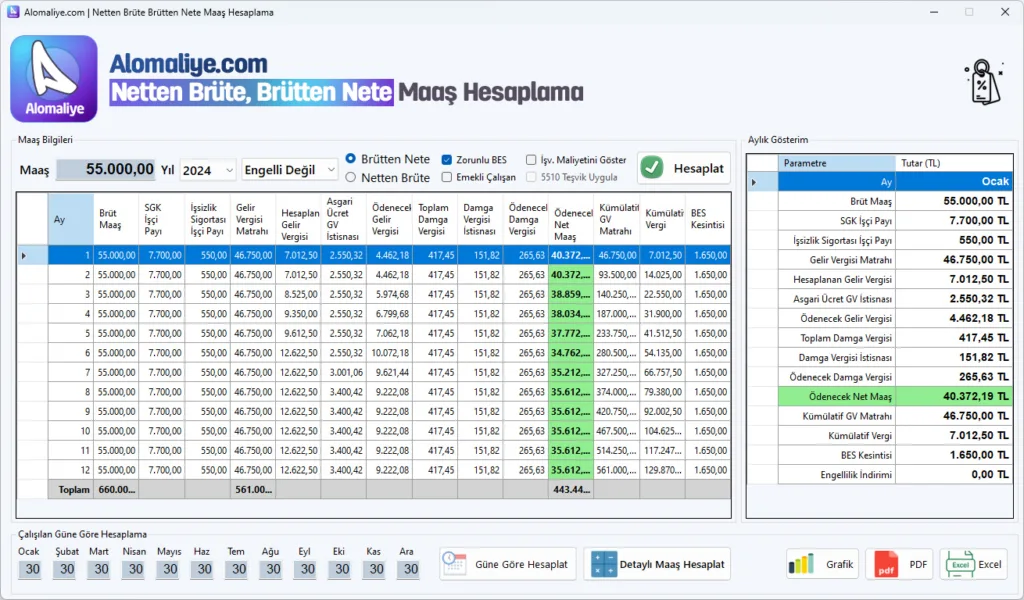1024x600 pixels.
Task: Click the 38.859 net salary cell
Action: click(571, 294)
